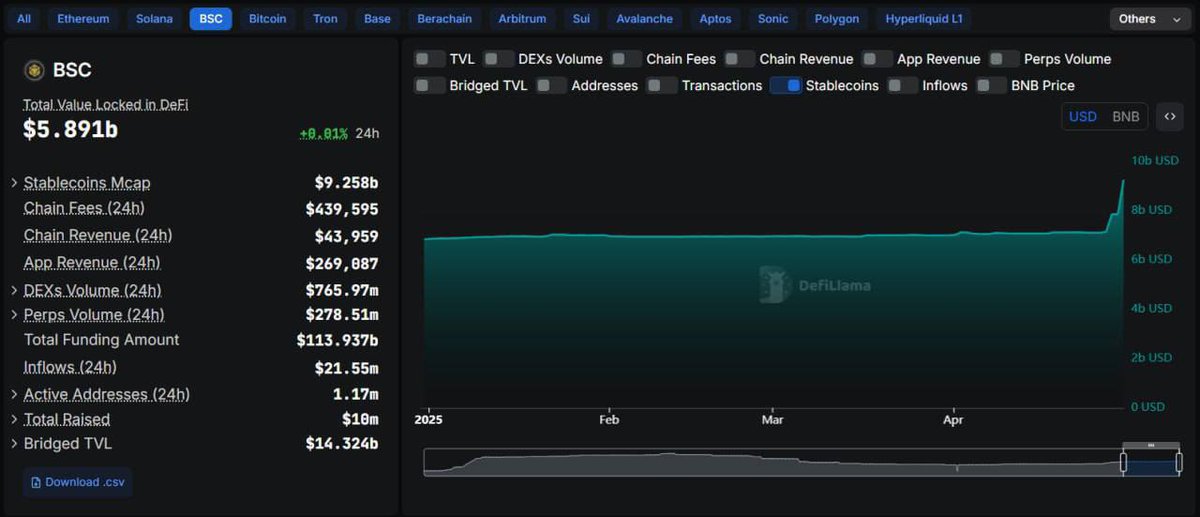1200x517 pixels.
Task: Open the Tron chain tab
Action: coord(325,19)
